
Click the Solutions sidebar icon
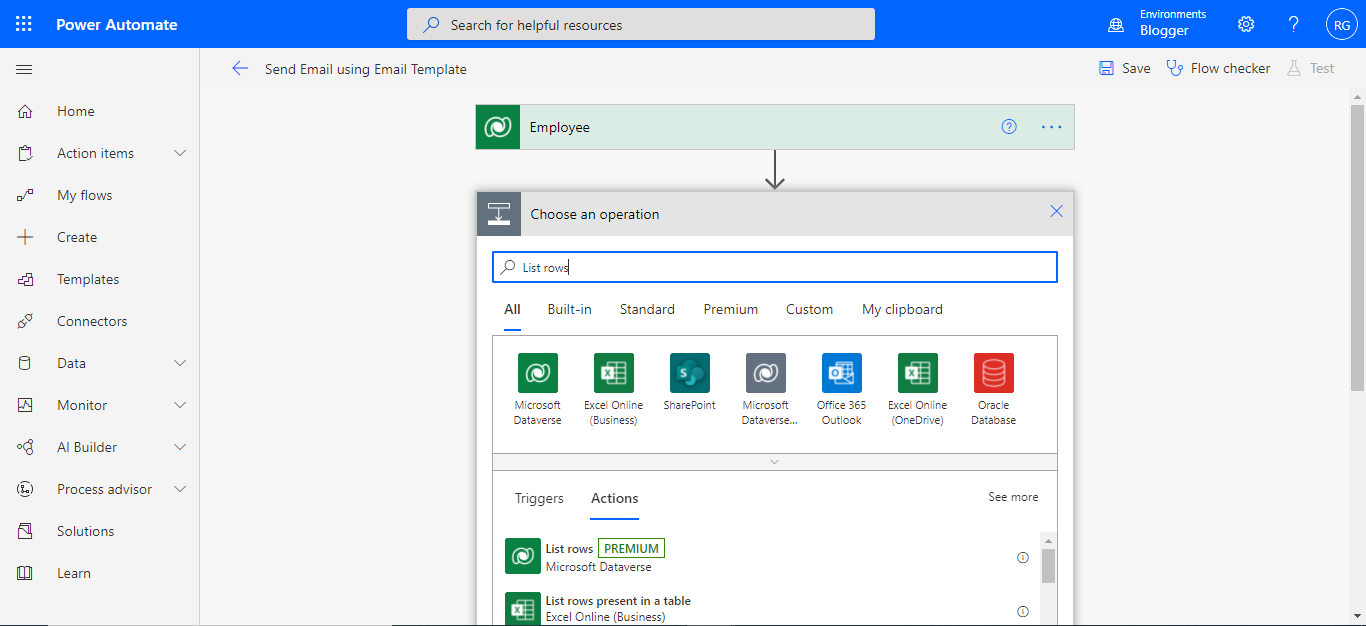tap(25, 531)
